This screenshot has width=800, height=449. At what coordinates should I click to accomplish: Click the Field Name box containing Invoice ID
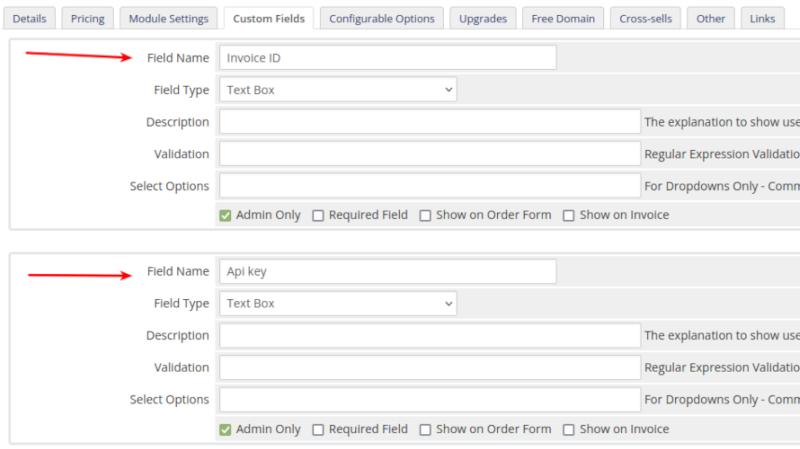click(387, 58)
